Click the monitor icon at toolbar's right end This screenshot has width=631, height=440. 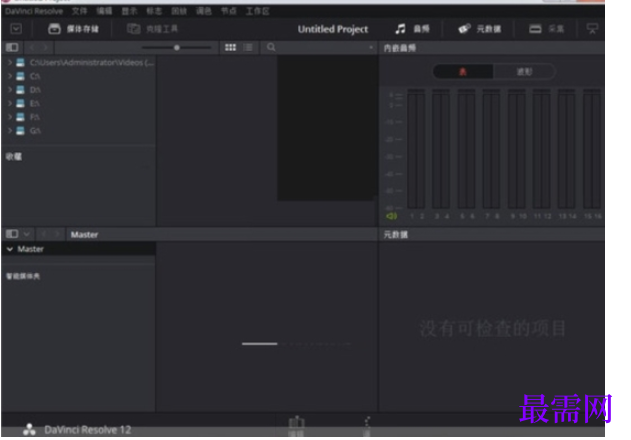[x=592, y=29]
